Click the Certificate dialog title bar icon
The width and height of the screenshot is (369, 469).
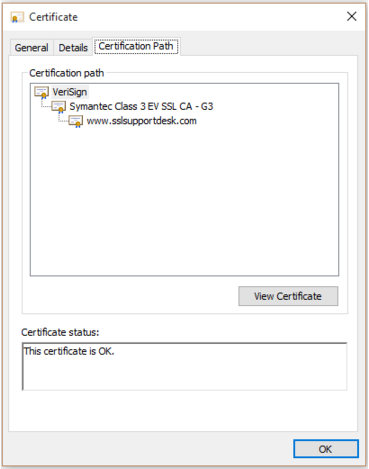tap(17, 17)
